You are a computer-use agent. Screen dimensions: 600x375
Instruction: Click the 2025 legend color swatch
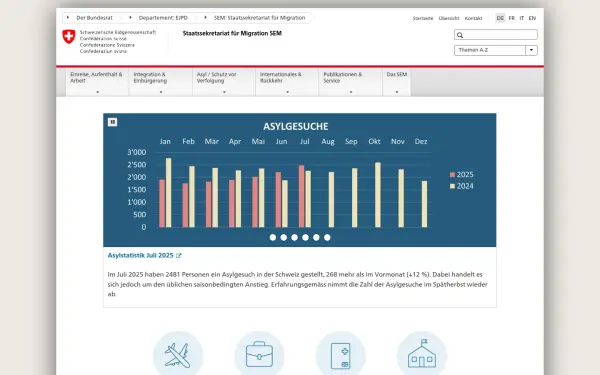(452, 175)
